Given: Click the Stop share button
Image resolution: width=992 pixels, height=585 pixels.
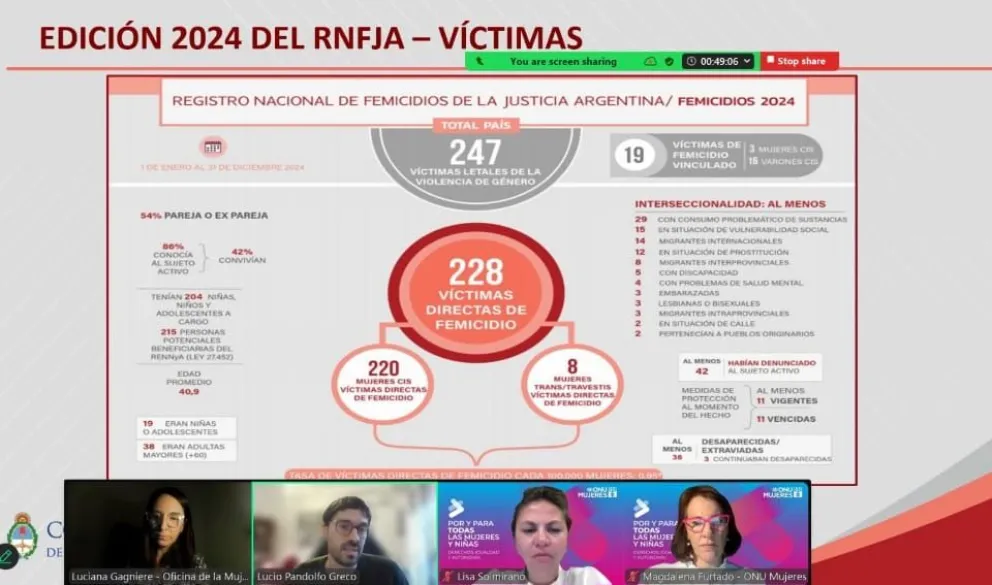Looking at the screenshot, I should (x=799, y=61).
